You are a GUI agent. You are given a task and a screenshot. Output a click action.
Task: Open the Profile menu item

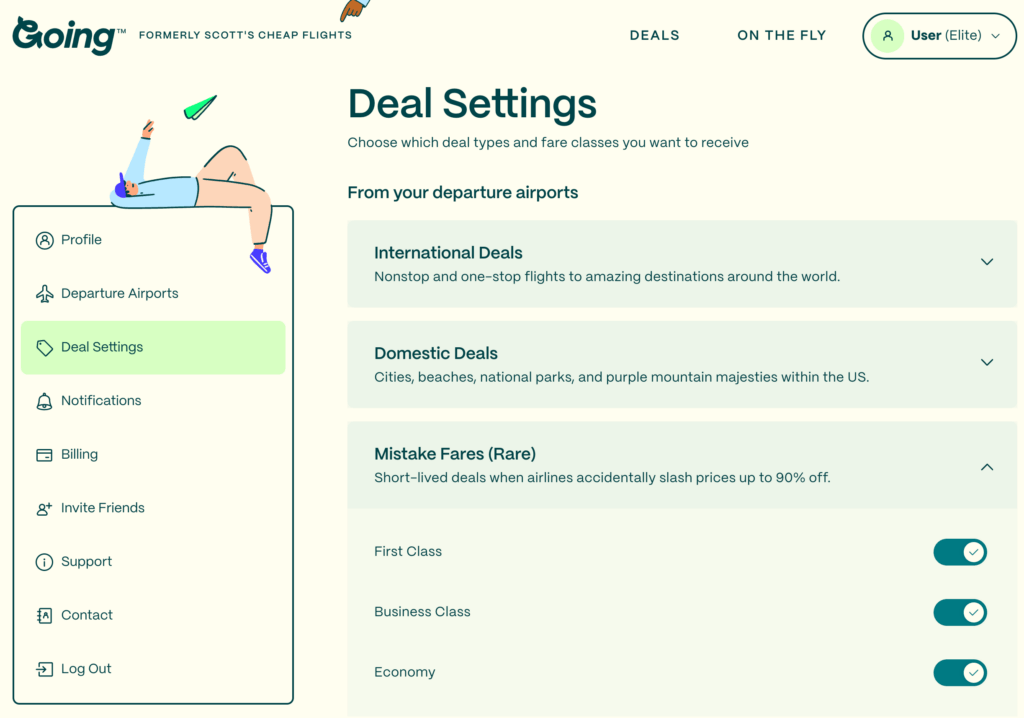click(x=153, y=240)
